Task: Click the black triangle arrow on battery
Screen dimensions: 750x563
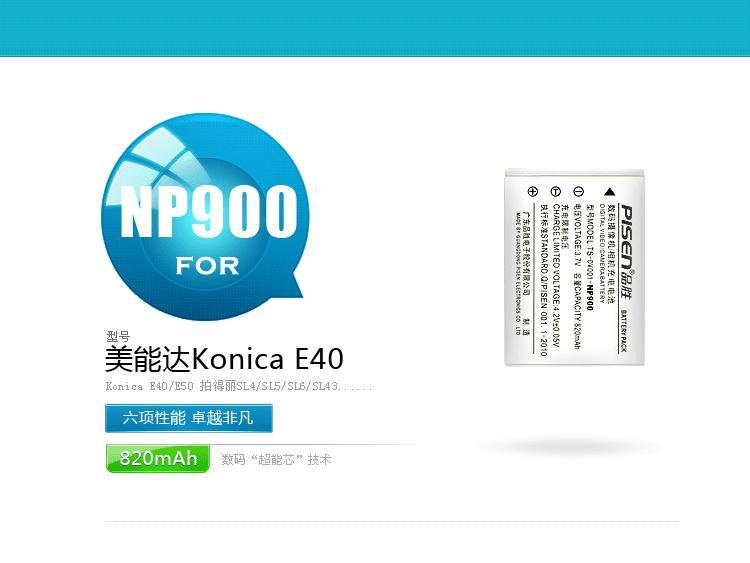Action: point(609,192)
